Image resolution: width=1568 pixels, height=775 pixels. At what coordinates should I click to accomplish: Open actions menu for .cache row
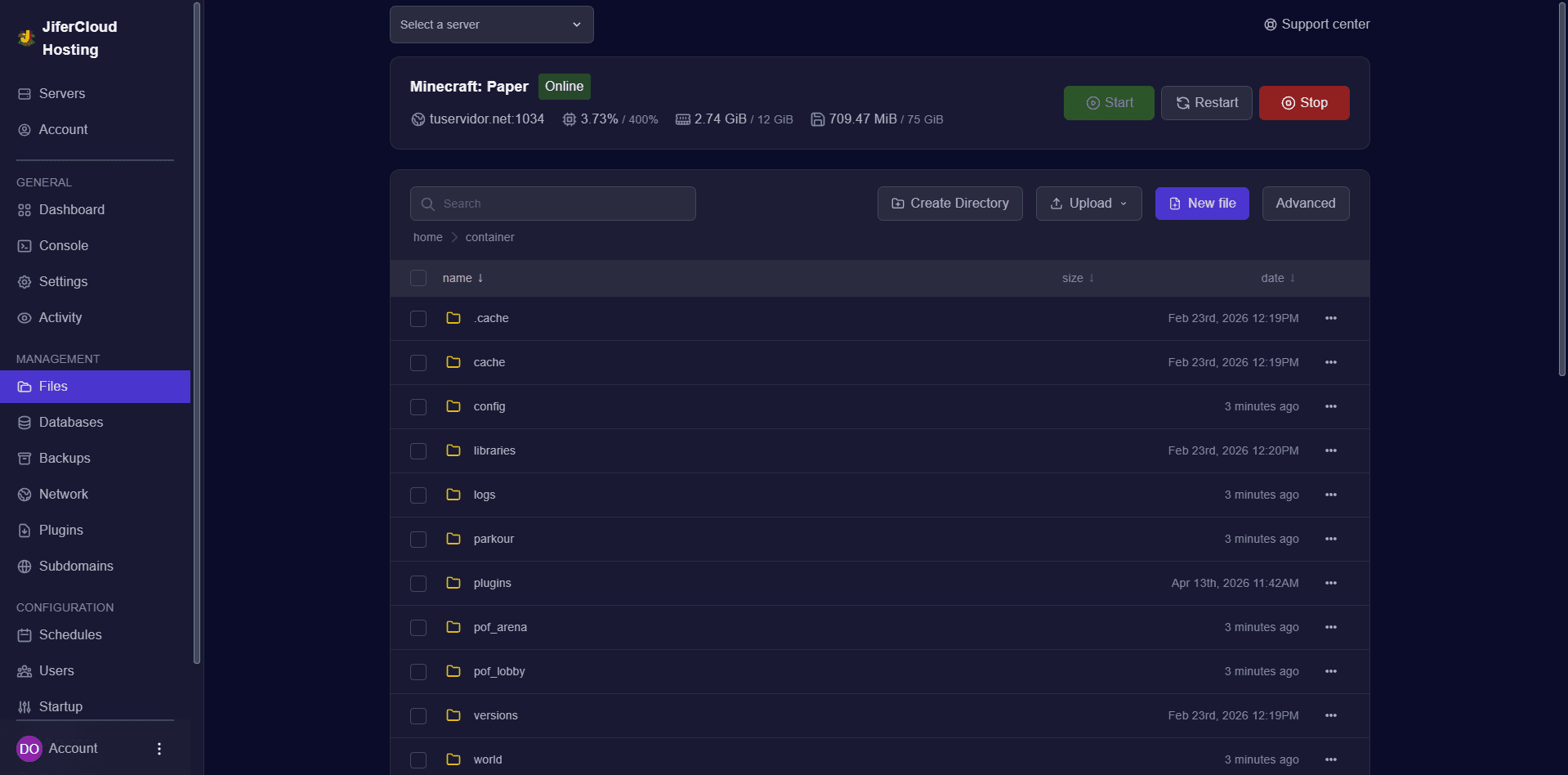coord(1331,318)
